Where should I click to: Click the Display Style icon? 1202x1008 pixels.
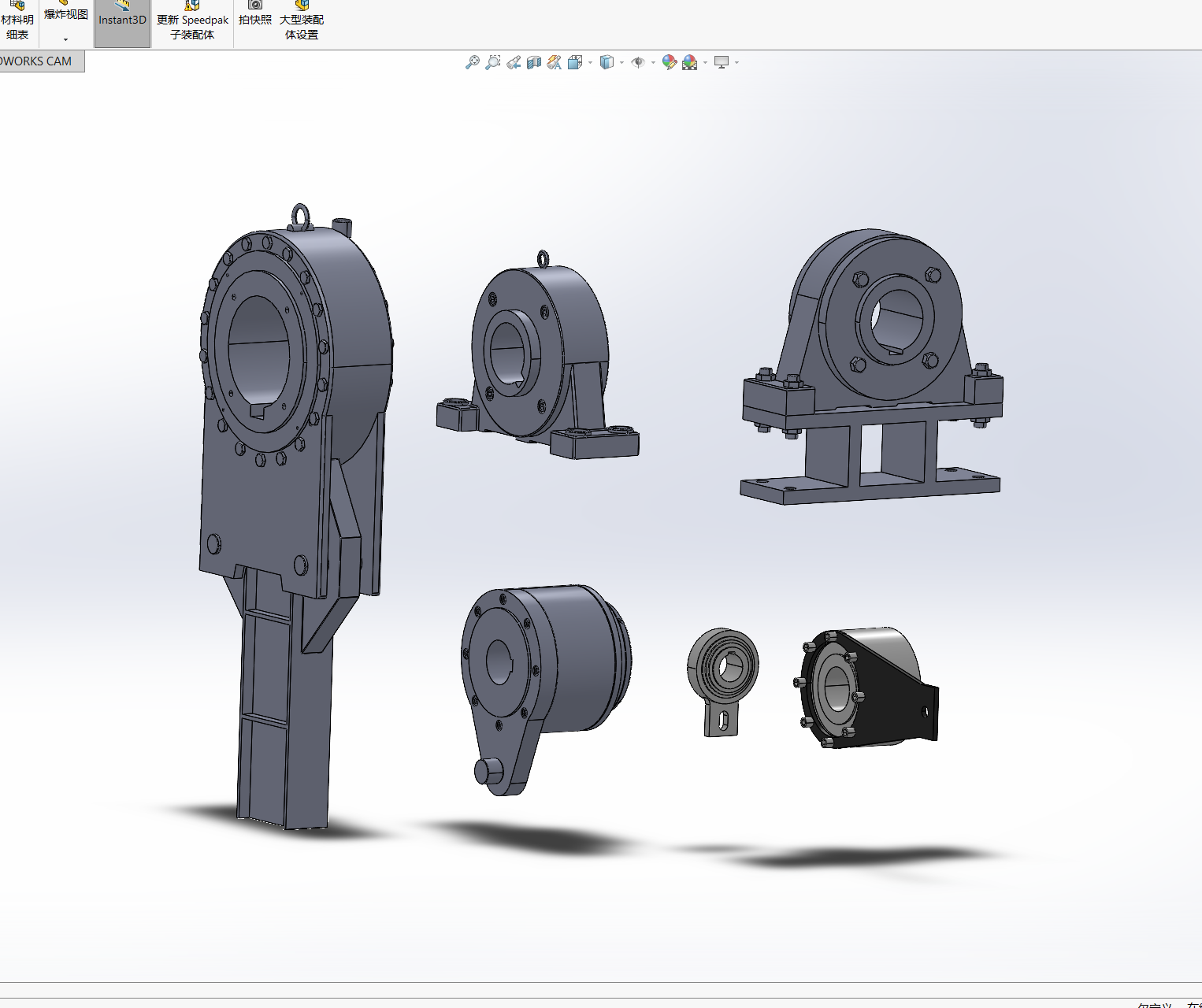tap(607, 62)
